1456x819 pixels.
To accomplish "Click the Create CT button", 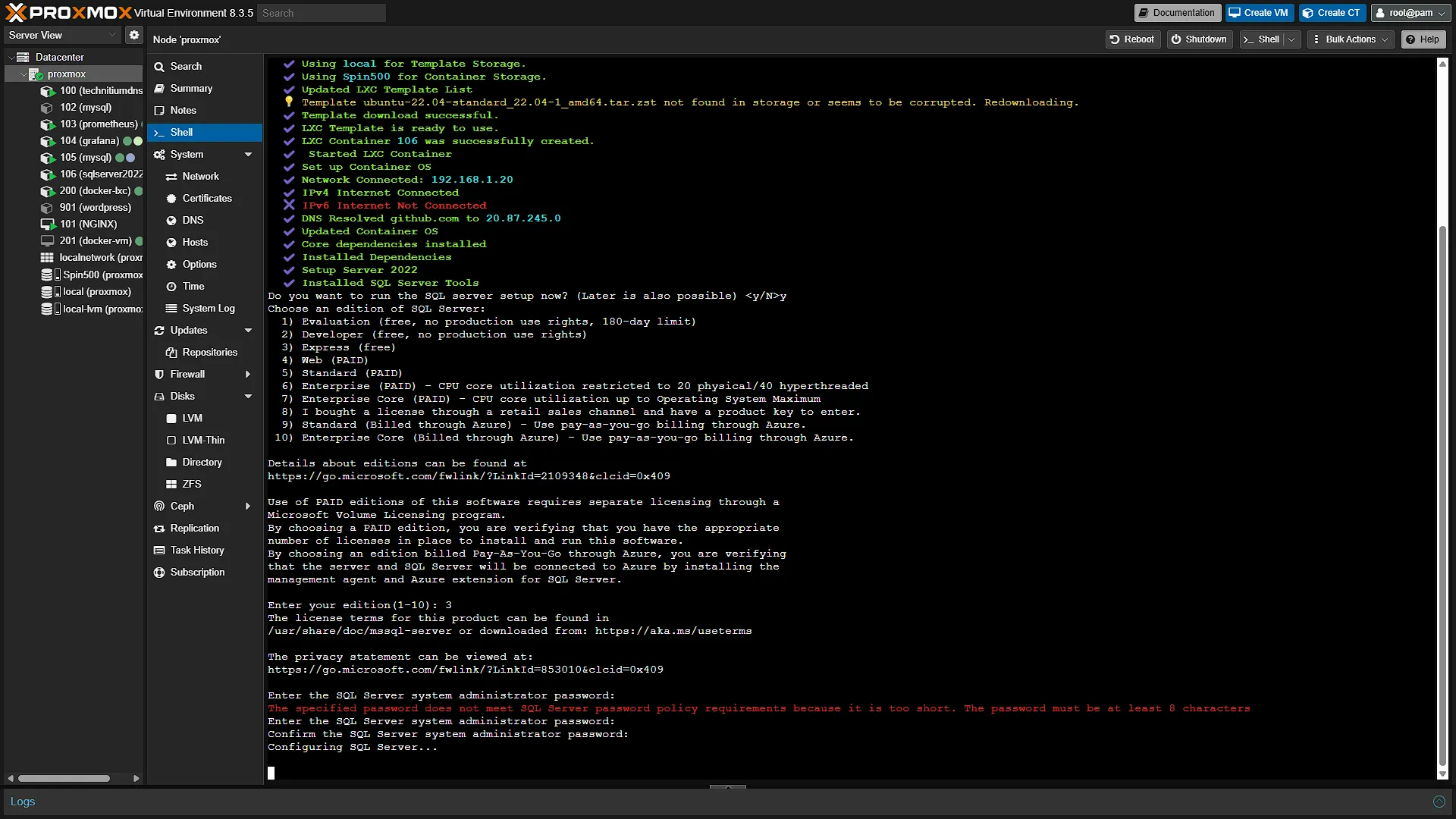I will 1332,13.
